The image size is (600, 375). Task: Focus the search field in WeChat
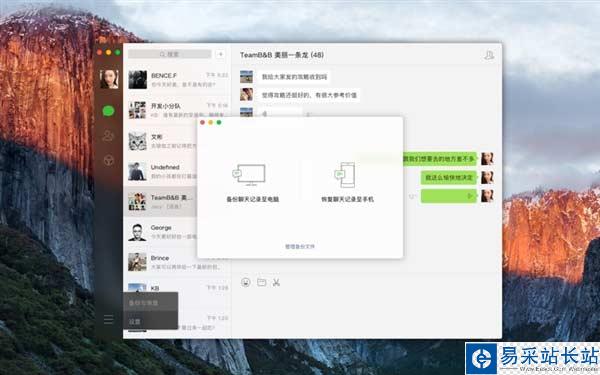pyautogui.click(x=170, y=54)
